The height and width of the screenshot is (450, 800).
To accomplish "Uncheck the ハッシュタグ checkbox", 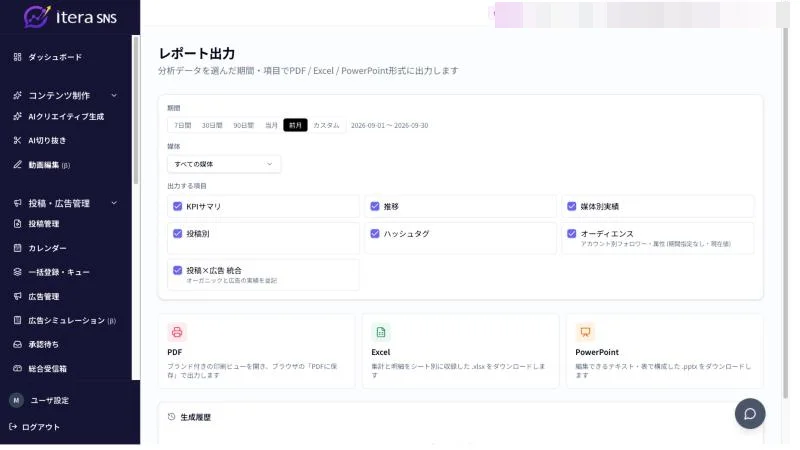I will [375, 234].
